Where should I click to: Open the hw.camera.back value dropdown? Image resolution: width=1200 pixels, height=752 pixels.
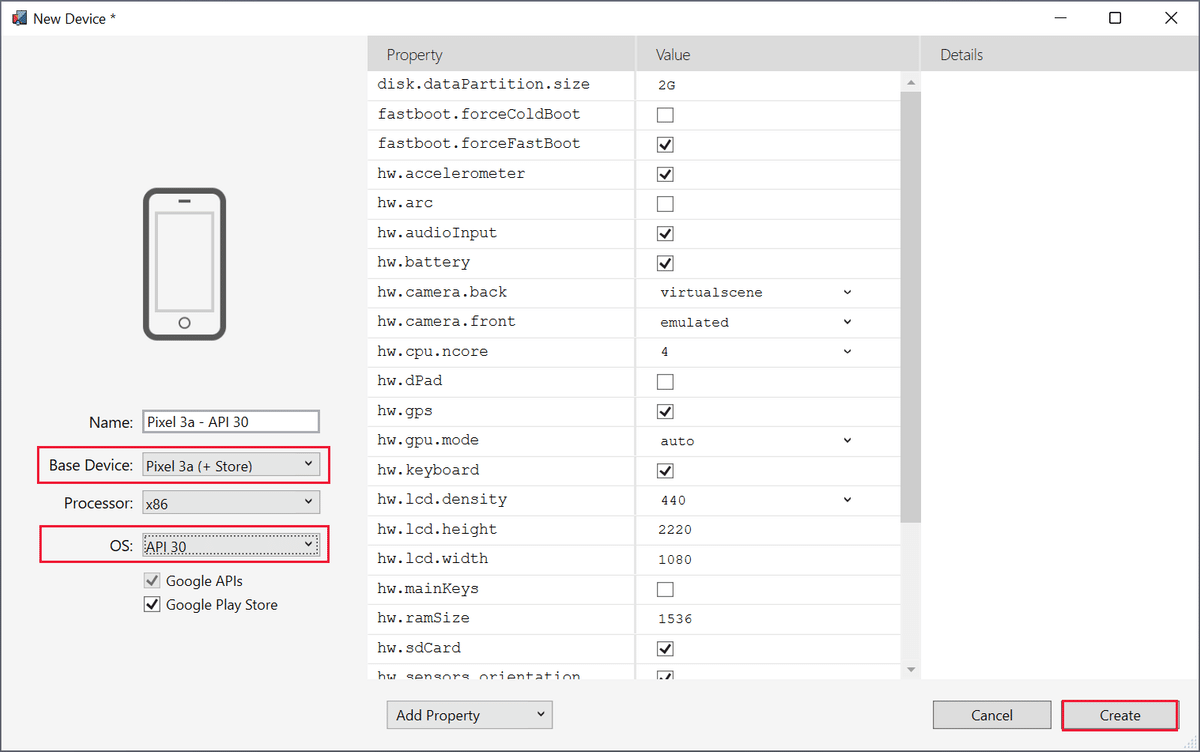point(756,293)
